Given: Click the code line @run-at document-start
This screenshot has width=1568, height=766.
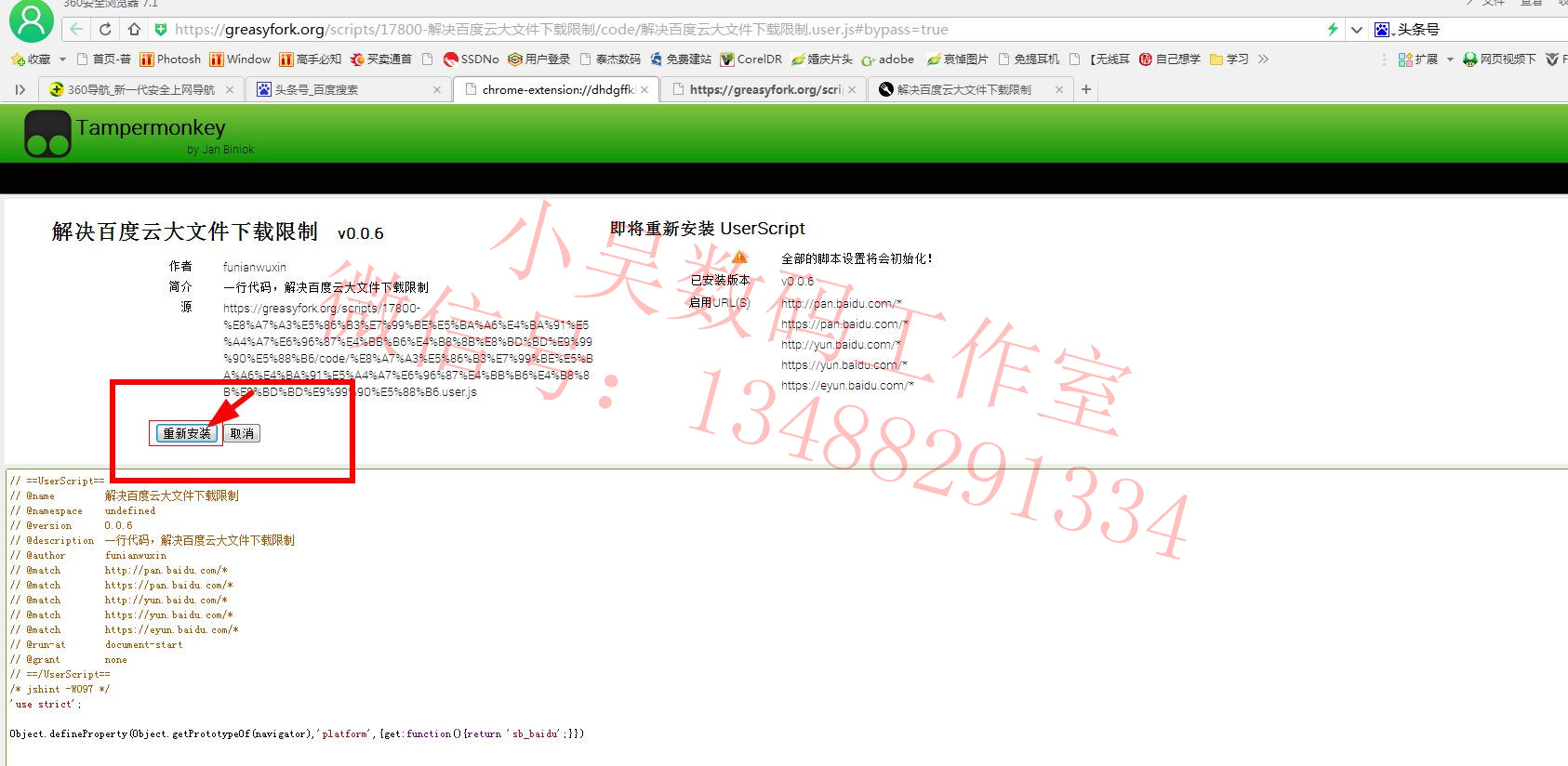Looking at the screenshot, I should pos(97,644).
